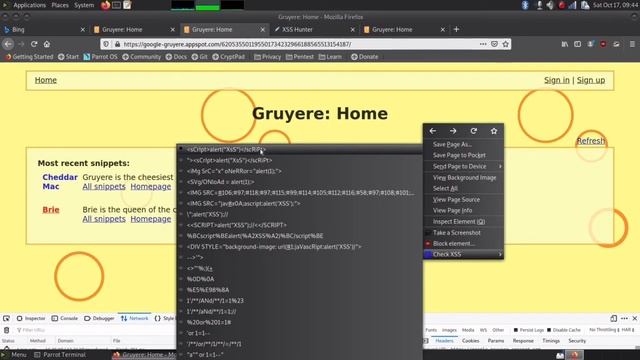The height and width of the screenshot is (360, 640).
Task: Click the padlock icon in the address bar
Action: 117,44
